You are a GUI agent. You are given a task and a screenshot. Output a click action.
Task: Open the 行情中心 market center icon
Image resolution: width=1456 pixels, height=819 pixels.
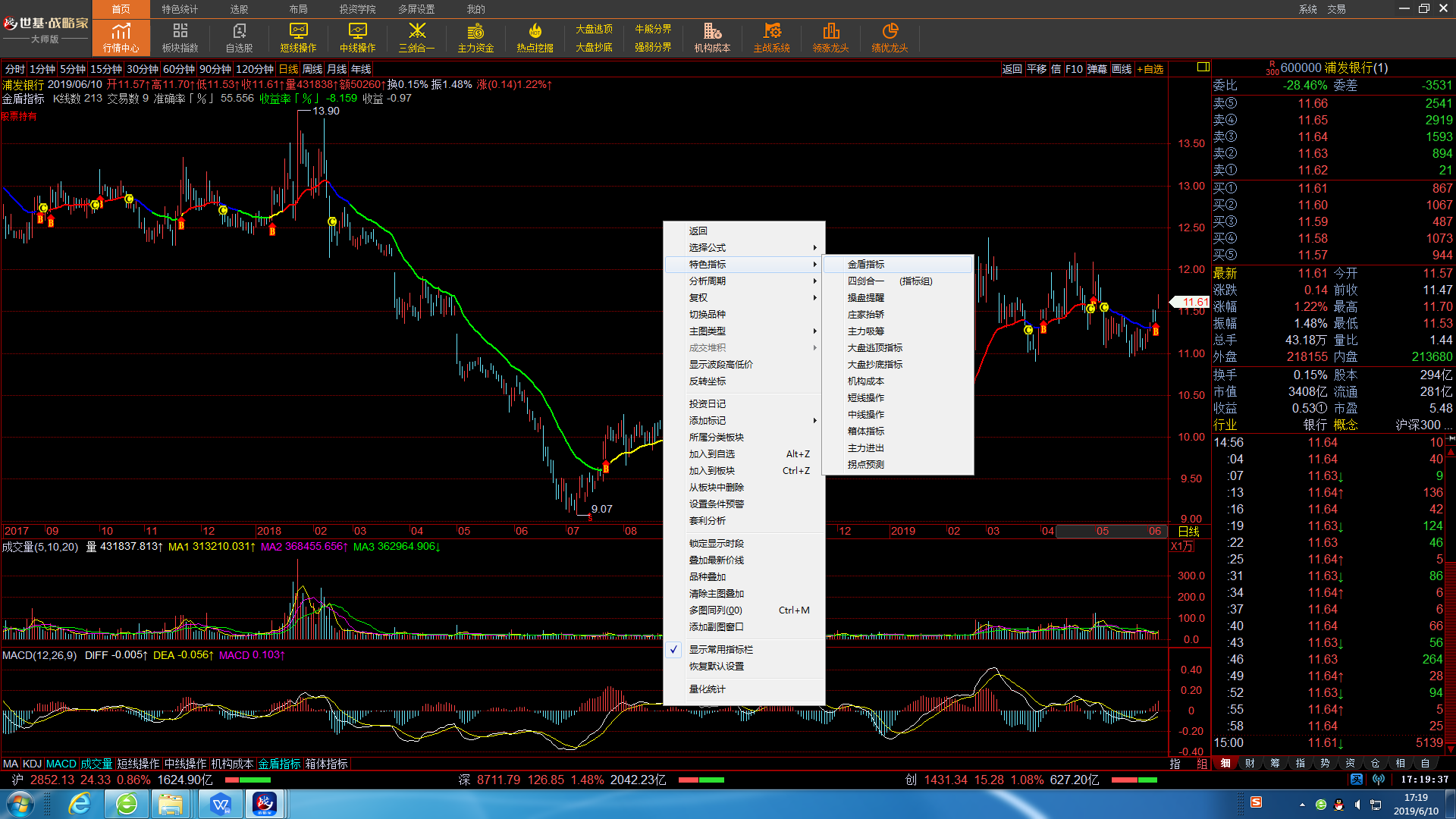coord(121,37)
